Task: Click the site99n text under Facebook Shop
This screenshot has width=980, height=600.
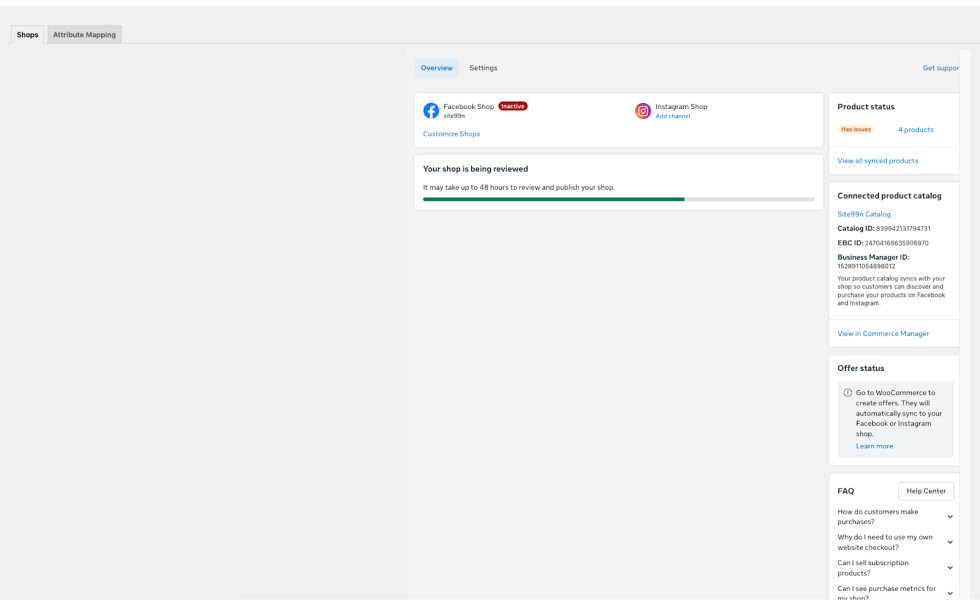Action: (454, 116)
